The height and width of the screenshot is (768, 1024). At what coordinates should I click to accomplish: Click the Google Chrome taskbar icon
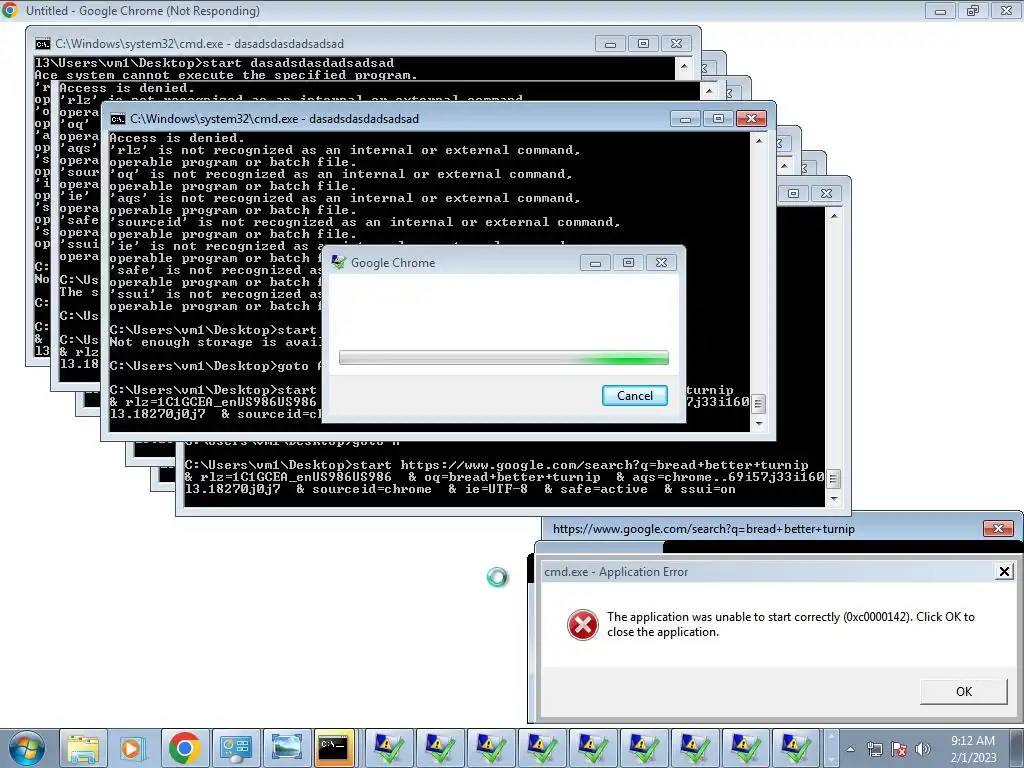[185, 748]
